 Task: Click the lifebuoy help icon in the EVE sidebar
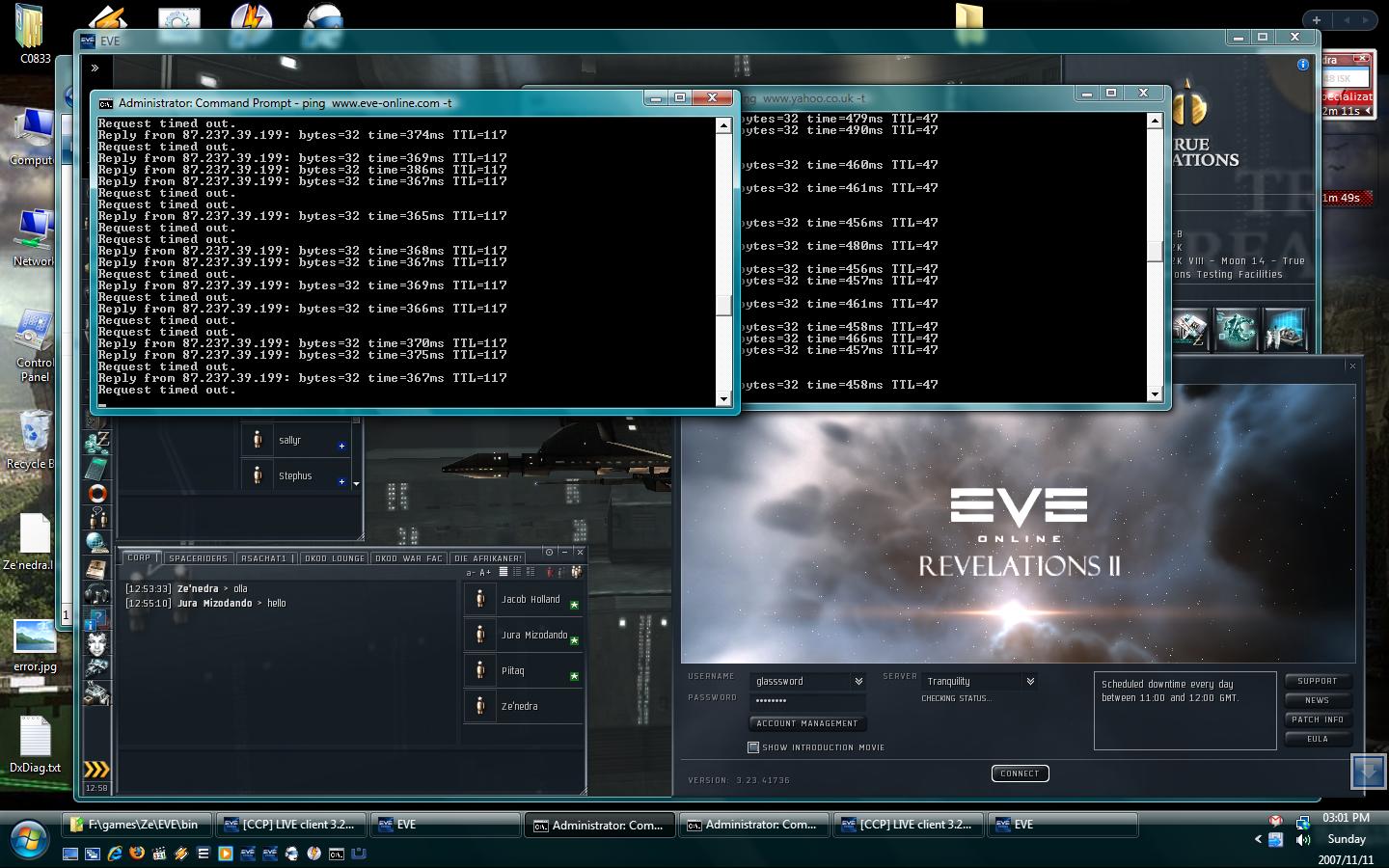[97, 494]
